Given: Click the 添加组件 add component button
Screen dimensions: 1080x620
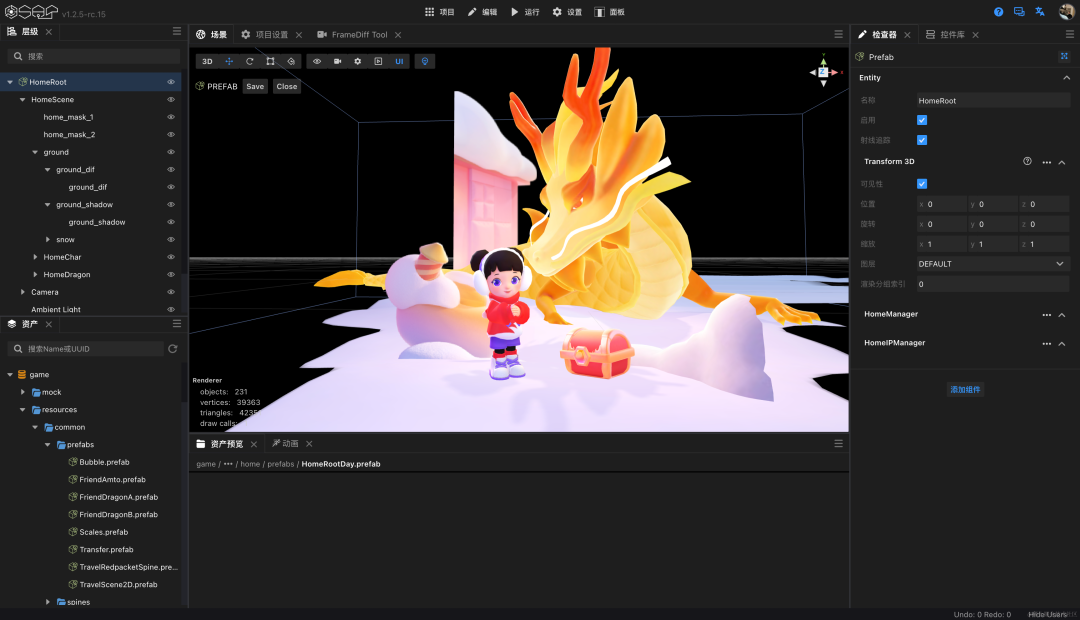Looking at the screenshot, I should tap(965, 389).
